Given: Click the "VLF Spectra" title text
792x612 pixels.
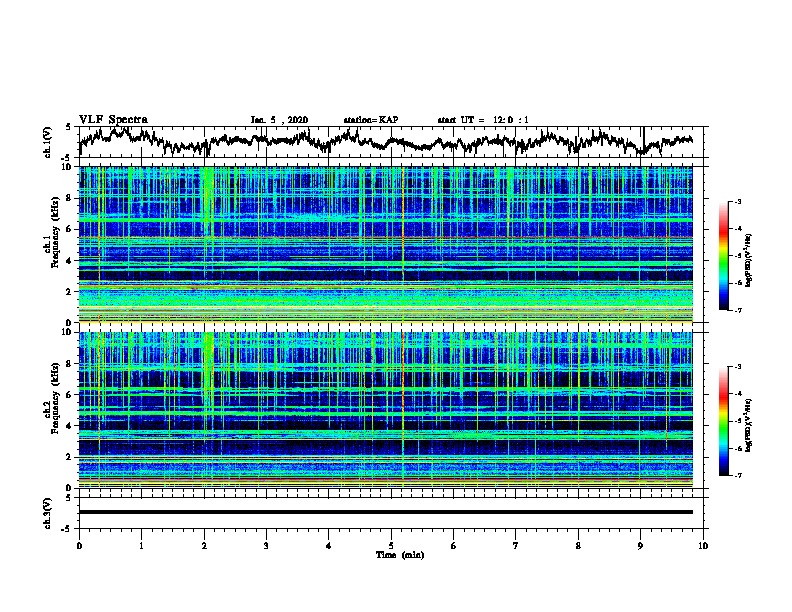Looking at the screenshot, I should click(x=113, y=120).
